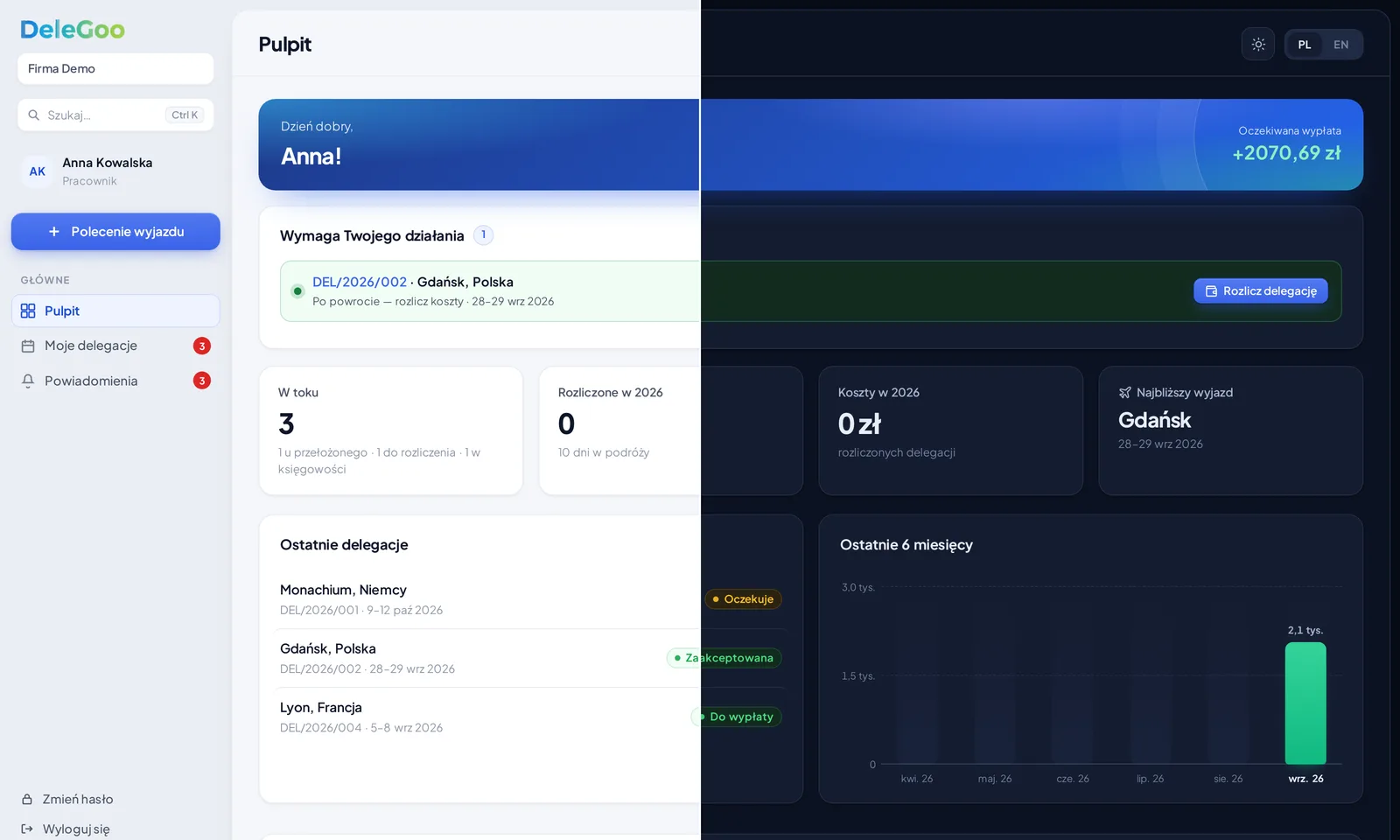Image resolution: width=1400 pixels, height=840 pixels.
Task: Click Zmień hasło
Action: [x=78, y=799]
